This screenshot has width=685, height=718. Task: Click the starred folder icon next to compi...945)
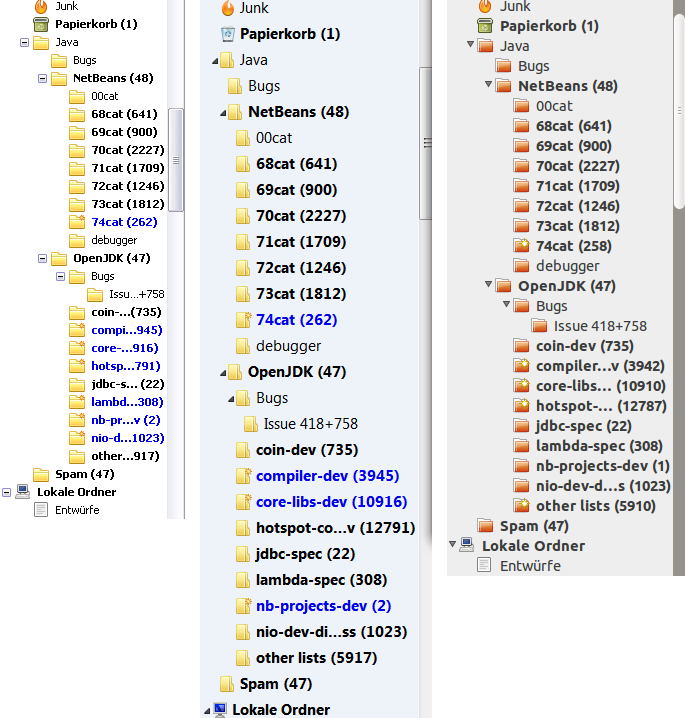coord(77,330)
